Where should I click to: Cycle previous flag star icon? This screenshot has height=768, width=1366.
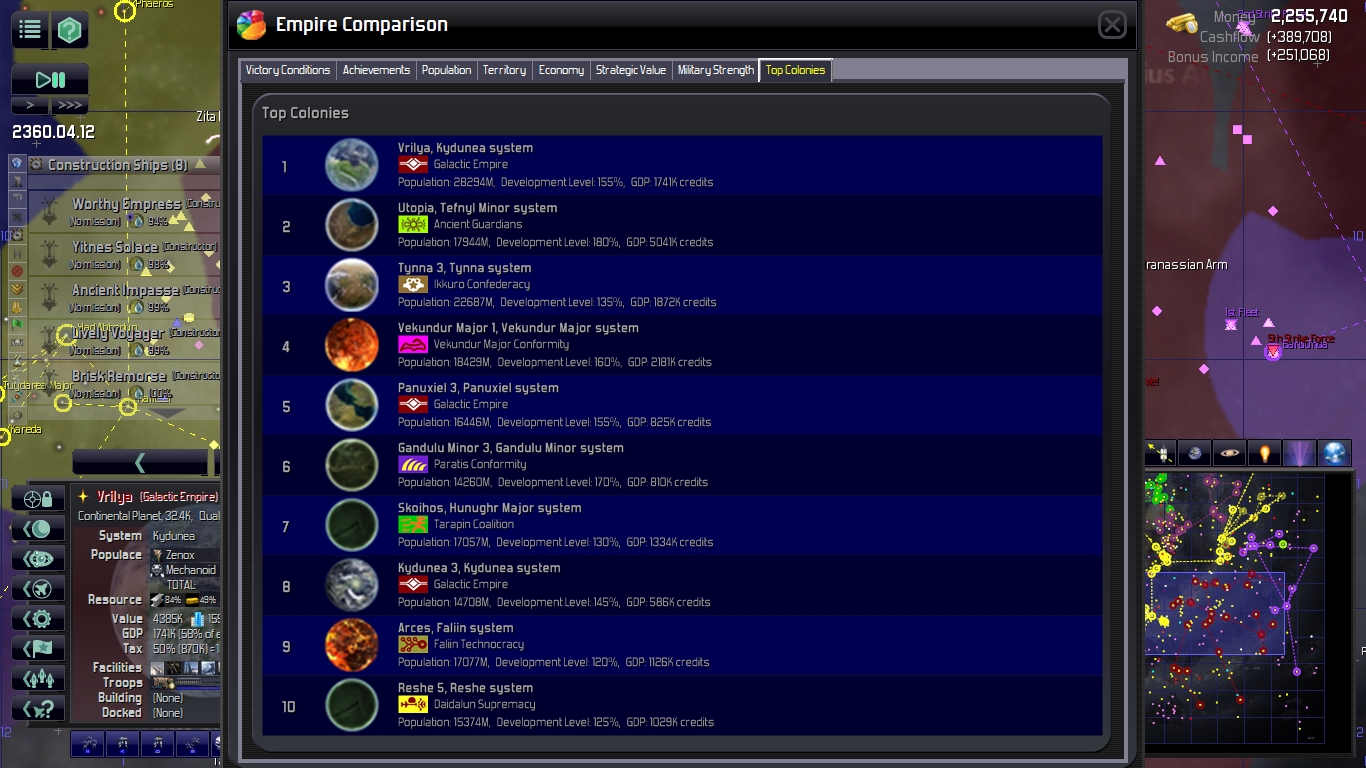click(x=39, y=649)
